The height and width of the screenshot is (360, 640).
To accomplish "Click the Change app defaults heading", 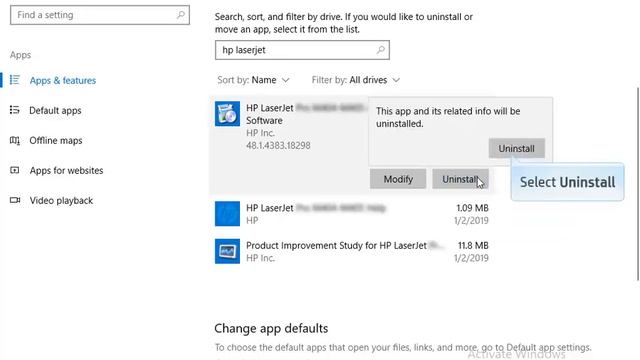I will [271, 328].
